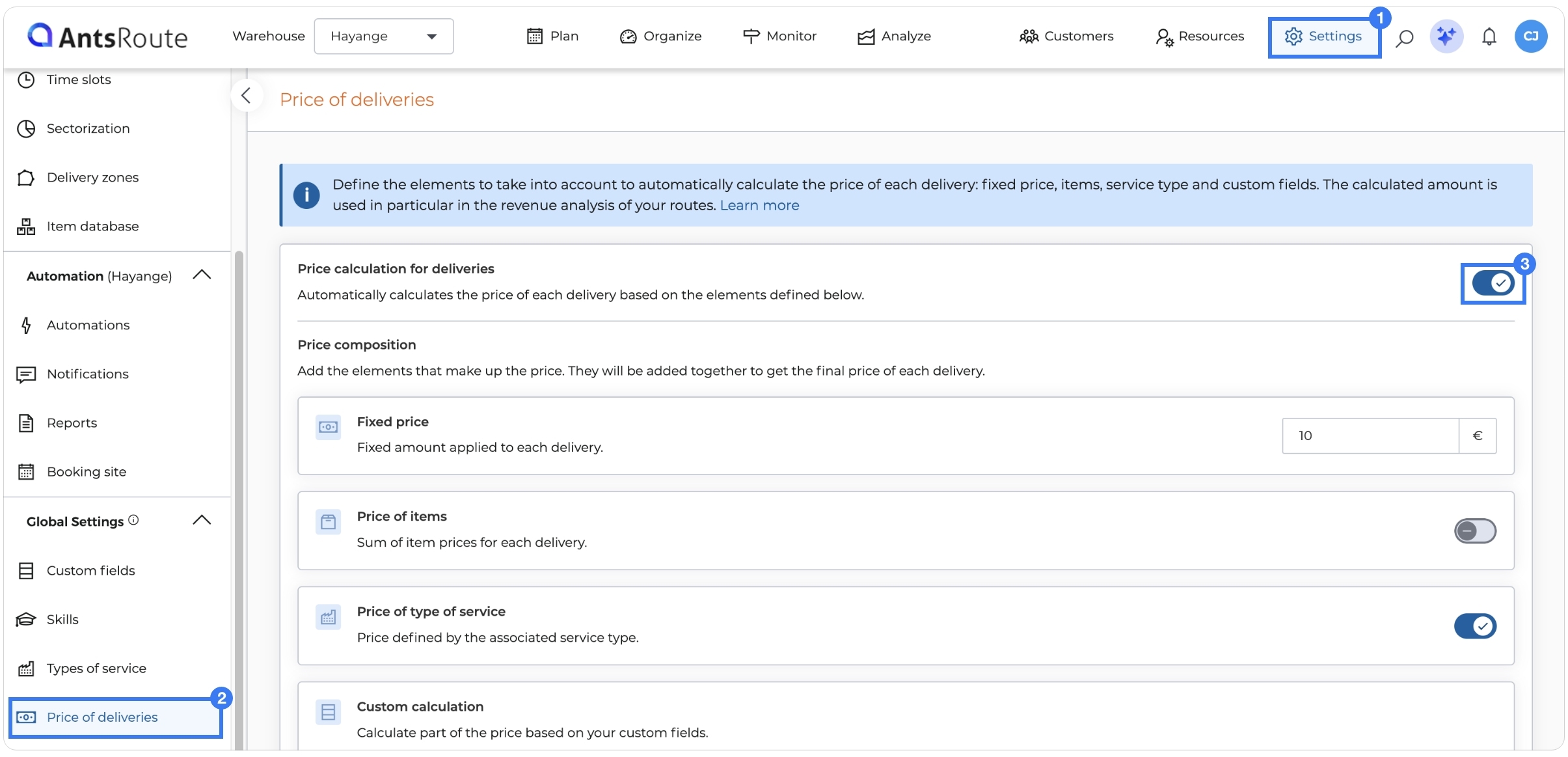Click the Reports document icon
Screen dimensions: 1568x757
(25, 423)
